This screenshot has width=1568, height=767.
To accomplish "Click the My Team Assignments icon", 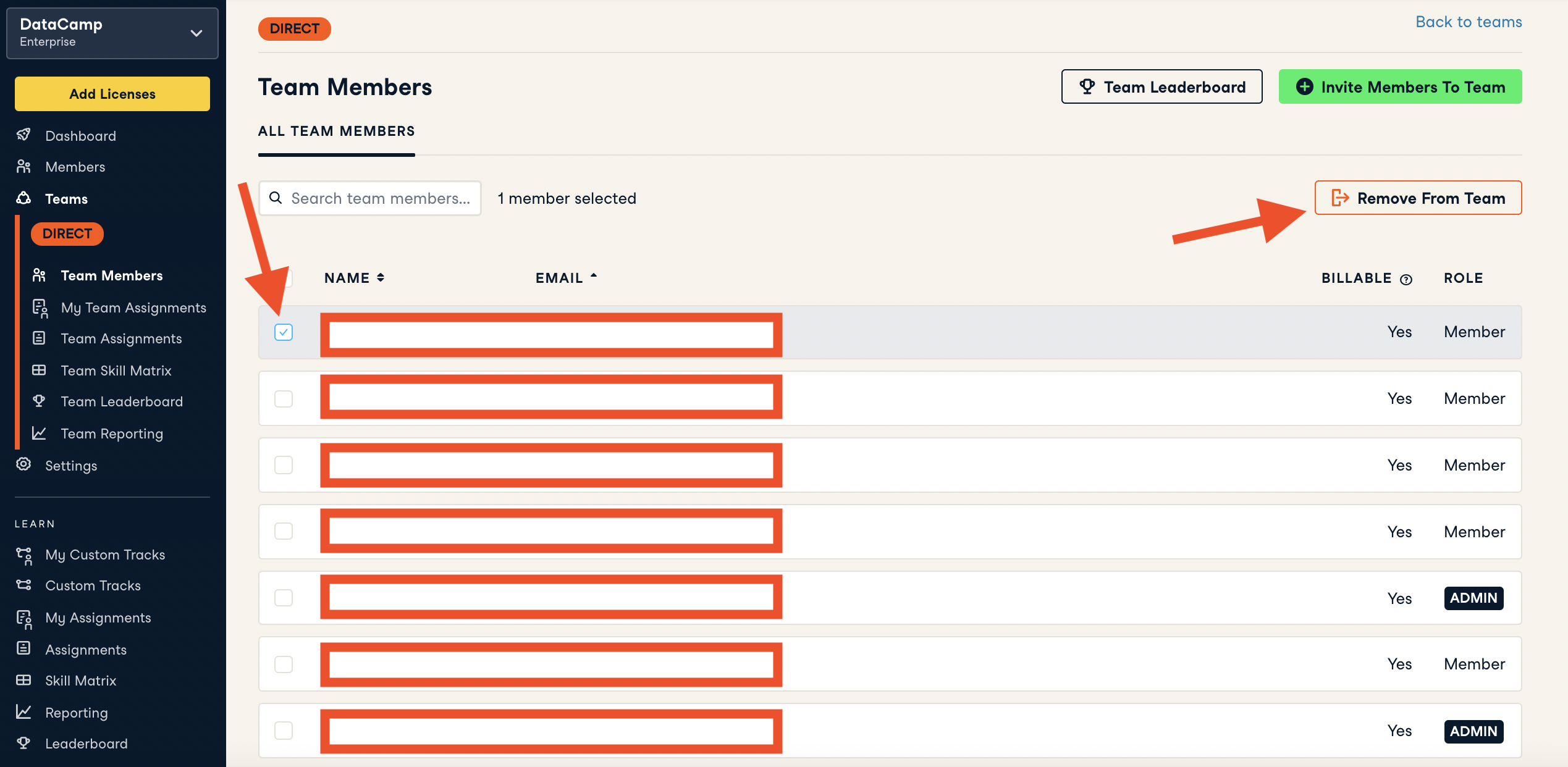I will 40,308.
